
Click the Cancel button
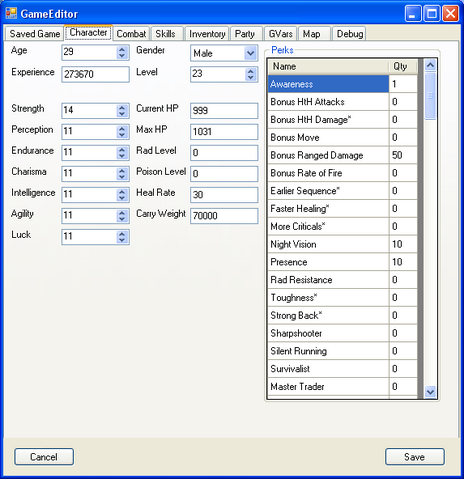44,456
